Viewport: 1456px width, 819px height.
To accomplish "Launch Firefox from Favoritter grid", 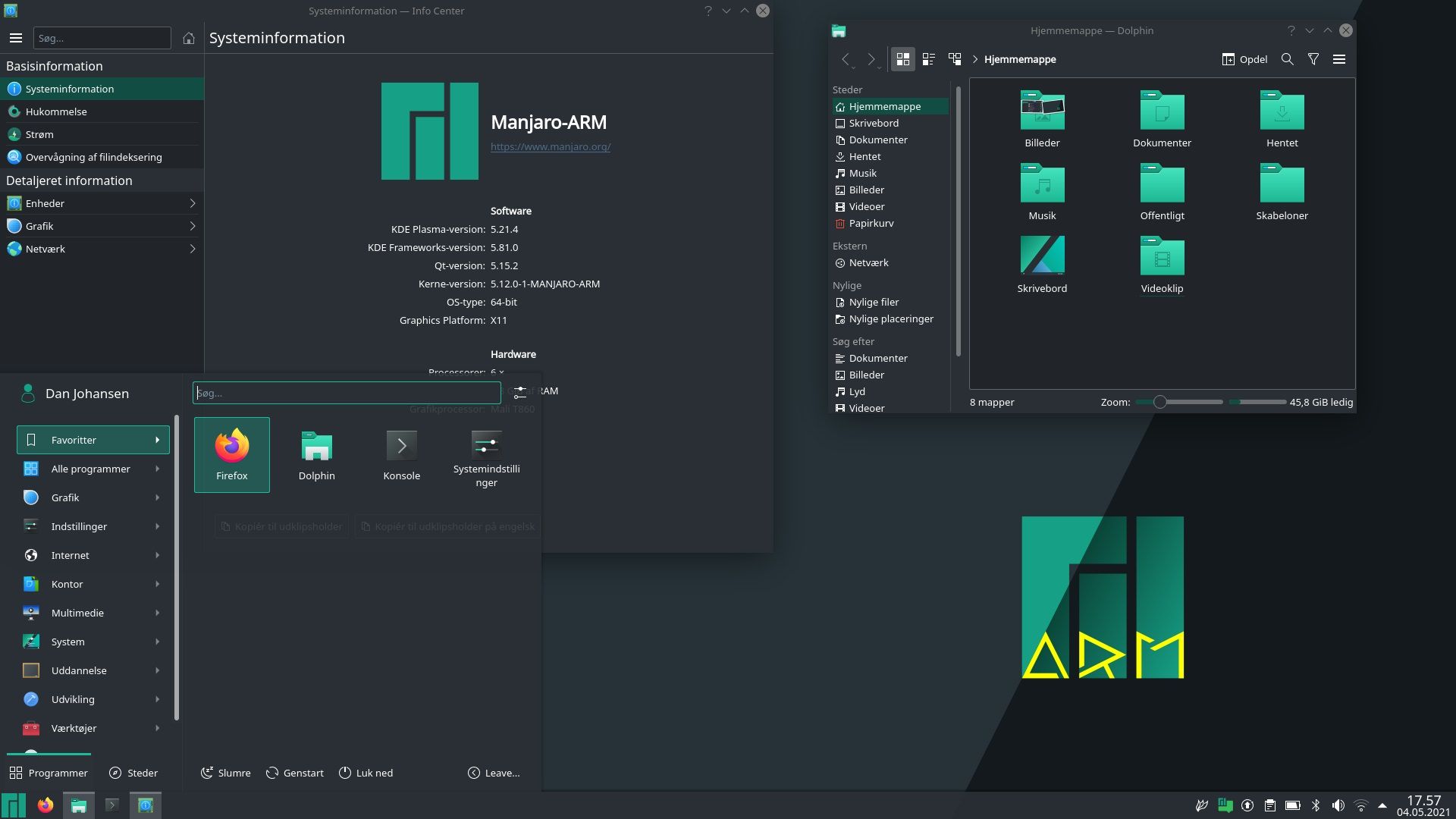I will click(x=231, y=454).
